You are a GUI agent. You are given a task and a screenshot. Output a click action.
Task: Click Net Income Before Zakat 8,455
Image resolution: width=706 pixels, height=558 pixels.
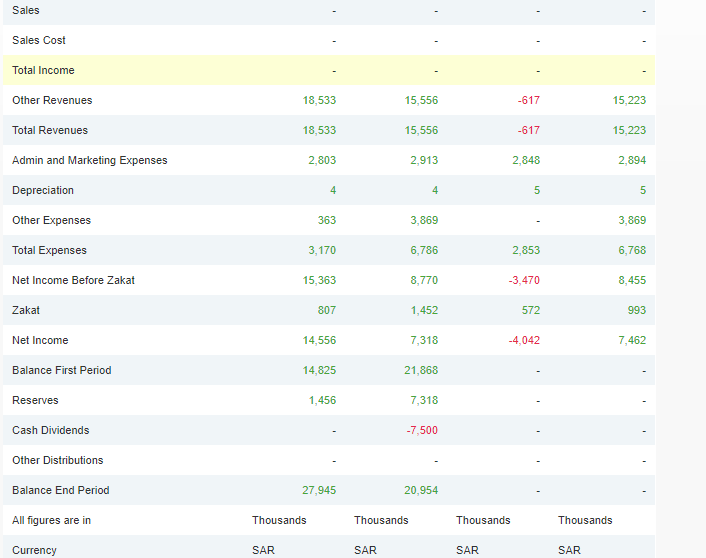[x=632, y=280]
